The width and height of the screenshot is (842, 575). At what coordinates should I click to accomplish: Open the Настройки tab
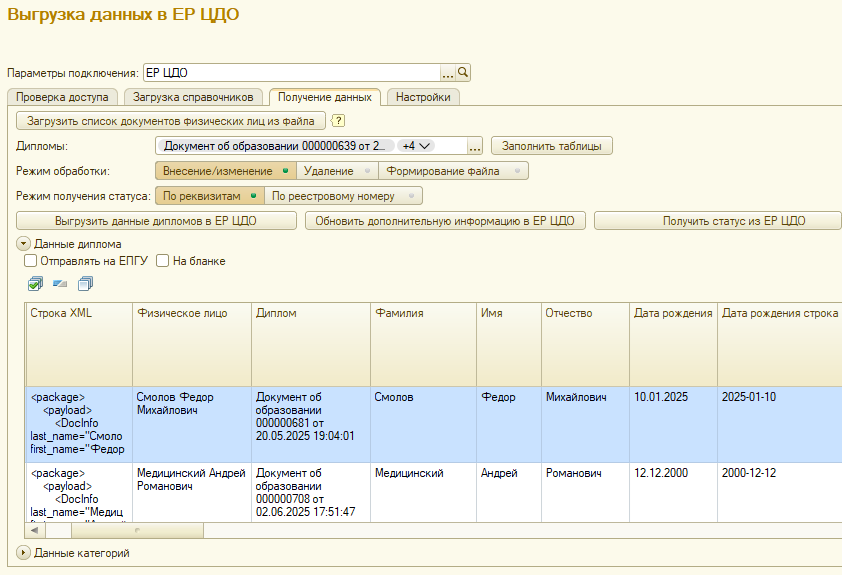[x=423, y=97]
